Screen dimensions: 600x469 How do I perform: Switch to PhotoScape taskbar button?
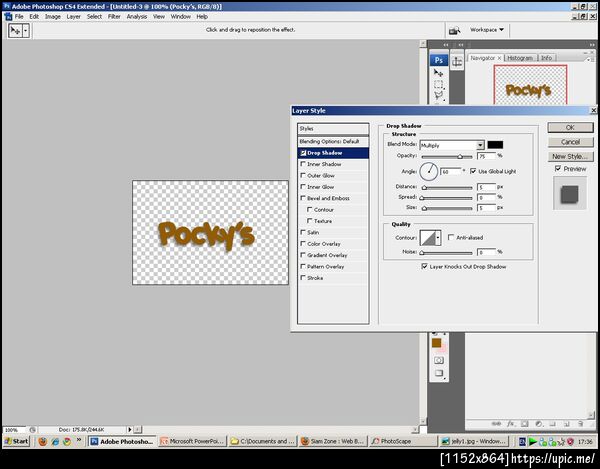click(403, 441)
